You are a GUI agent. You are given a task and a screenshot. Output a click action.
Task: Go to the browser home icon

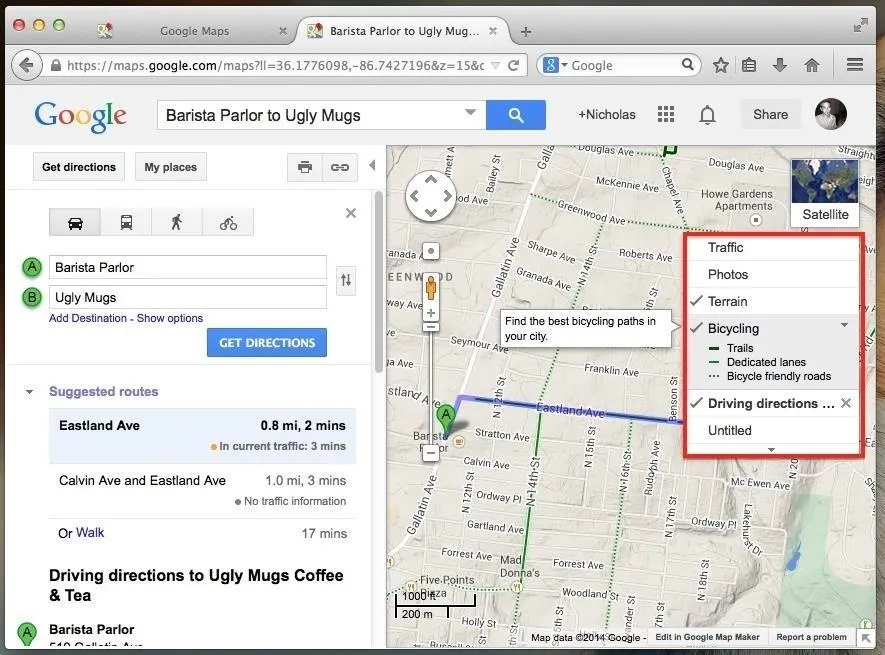pyautogui.click(x=812, y=66)
